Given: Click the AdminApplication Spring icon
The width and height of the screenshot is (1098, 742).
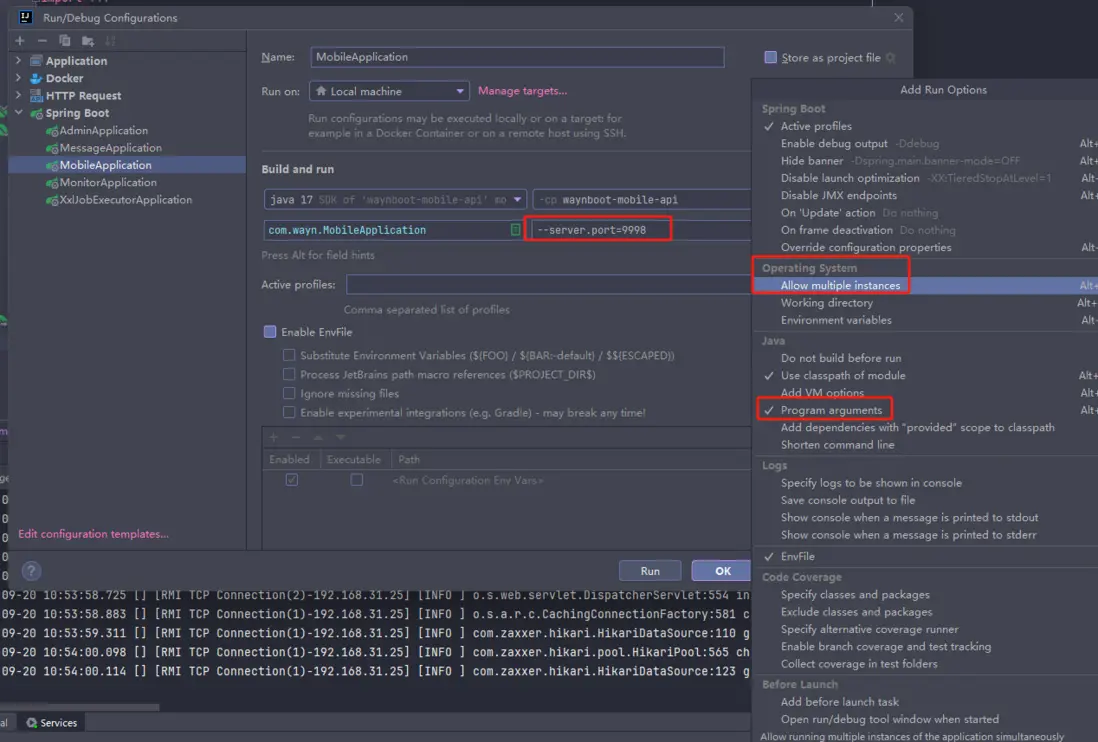Looking at the screenshot, I should point(52,131).
